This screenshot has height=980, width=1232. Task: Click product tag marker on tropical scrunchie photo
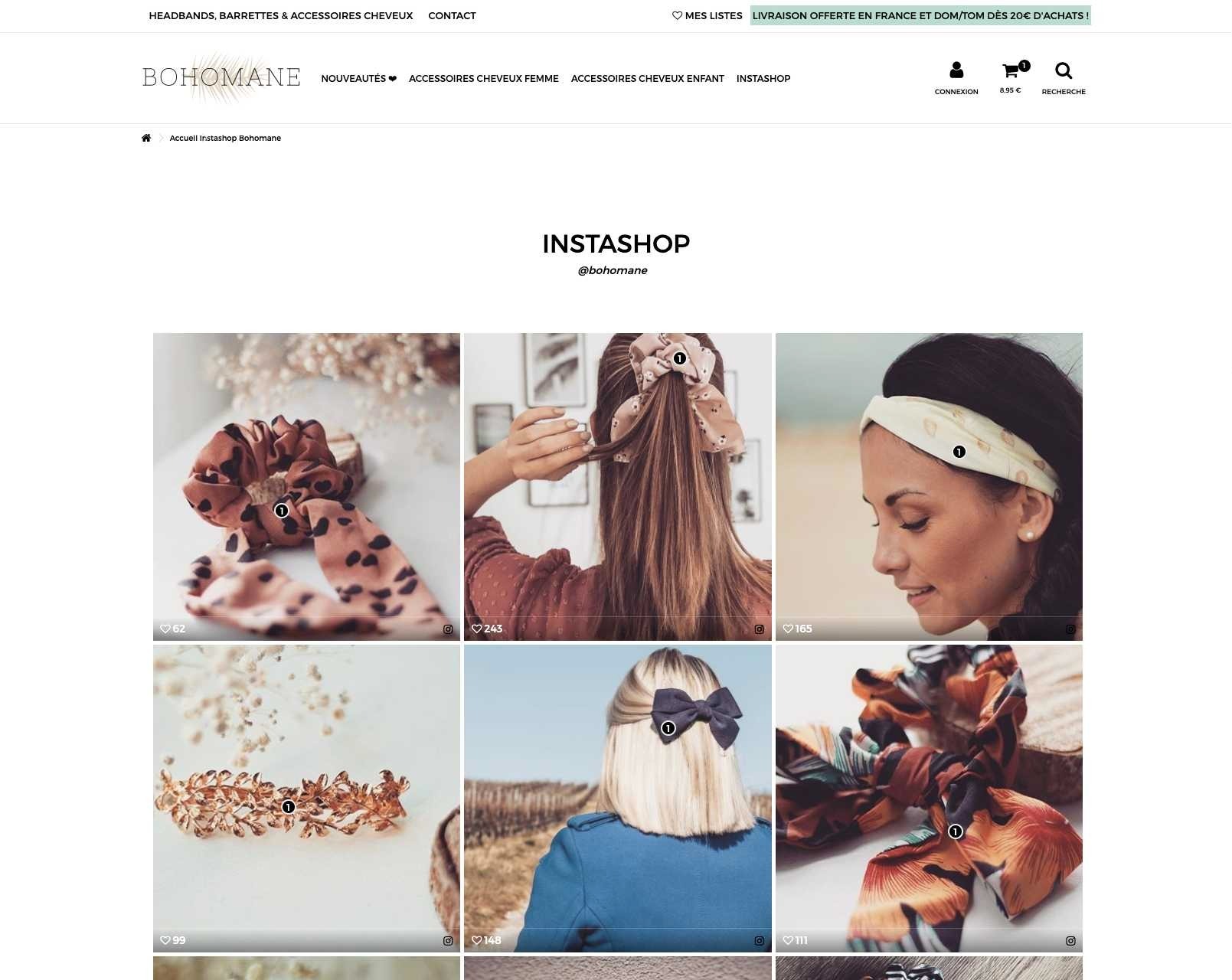tap(955, 831)
